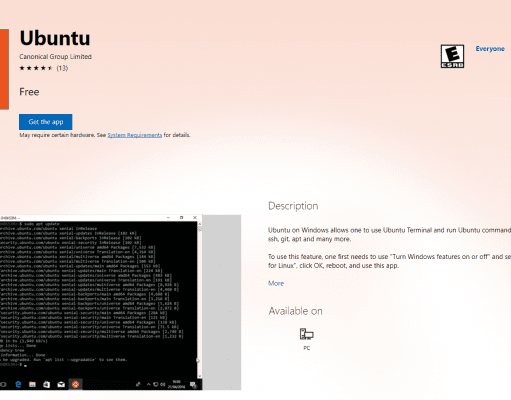Open the terminal screenshot thumbnail
Screen dimensions: 511x400
(x=101, y=302)
